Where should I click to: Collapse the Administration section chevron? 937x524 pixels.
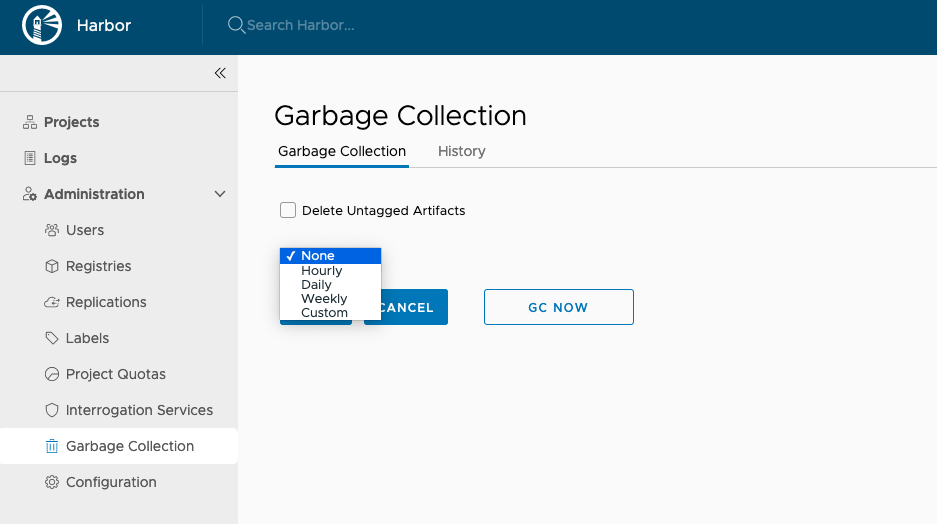[220, 194]
